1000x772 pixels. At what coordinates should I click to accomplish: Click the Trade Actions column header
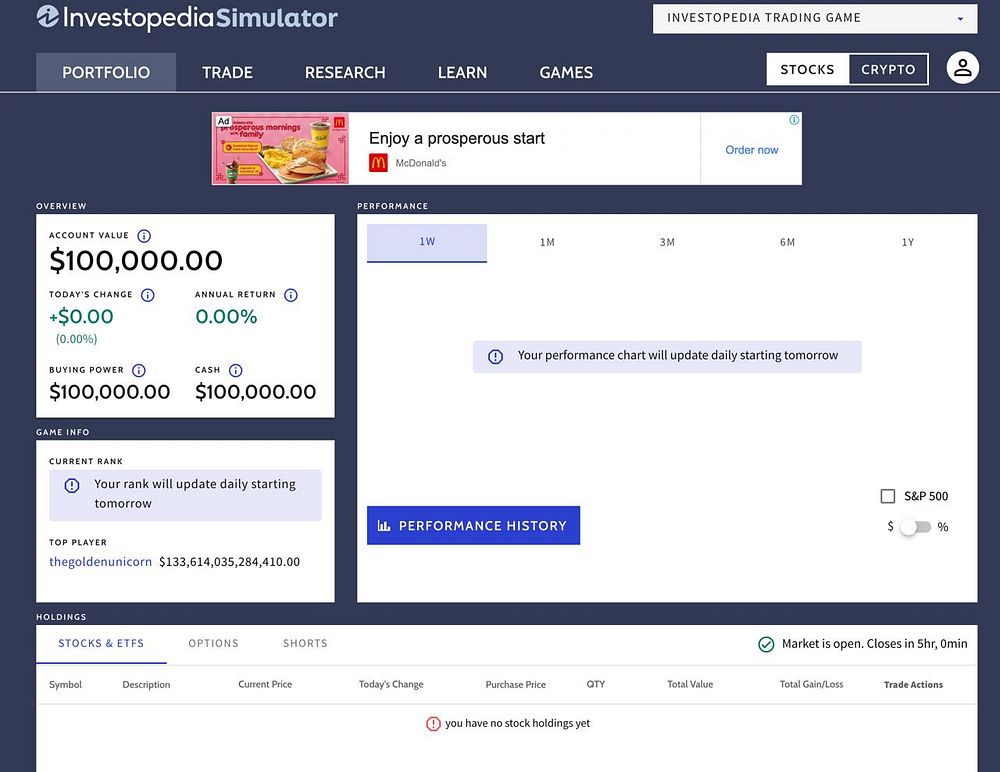pos(913,685)
